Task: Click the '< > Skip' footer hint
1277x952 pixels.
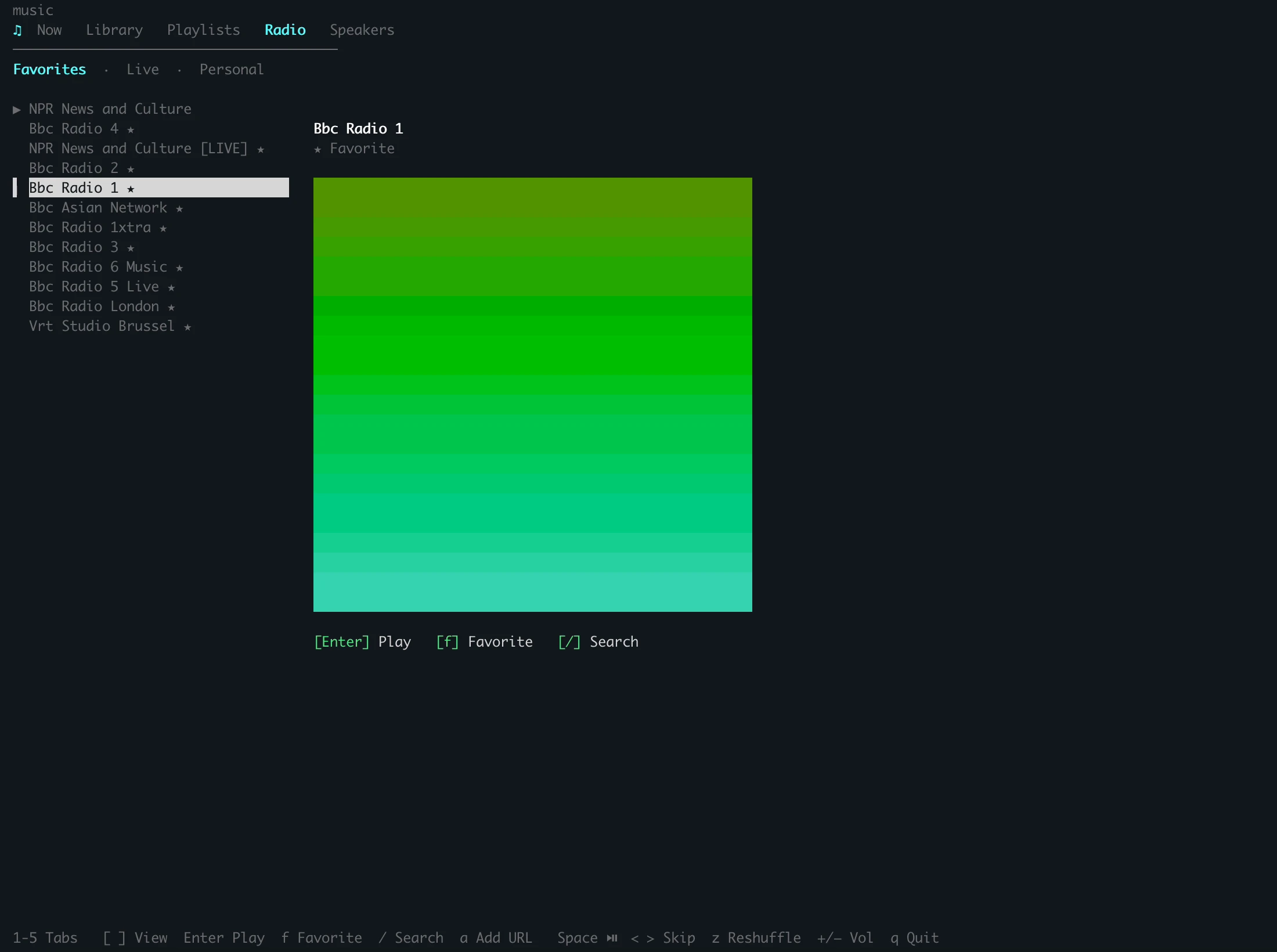Action: coord(663,938)
